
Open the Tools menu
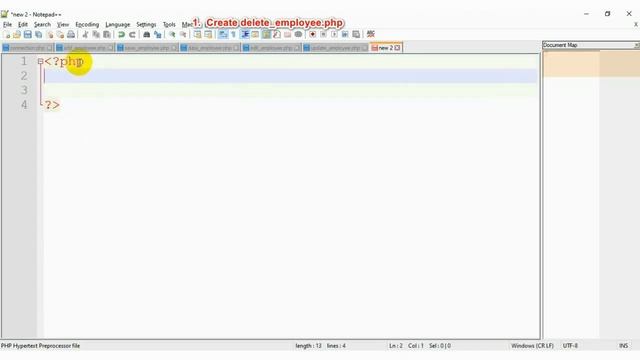(x=169, y=24)
